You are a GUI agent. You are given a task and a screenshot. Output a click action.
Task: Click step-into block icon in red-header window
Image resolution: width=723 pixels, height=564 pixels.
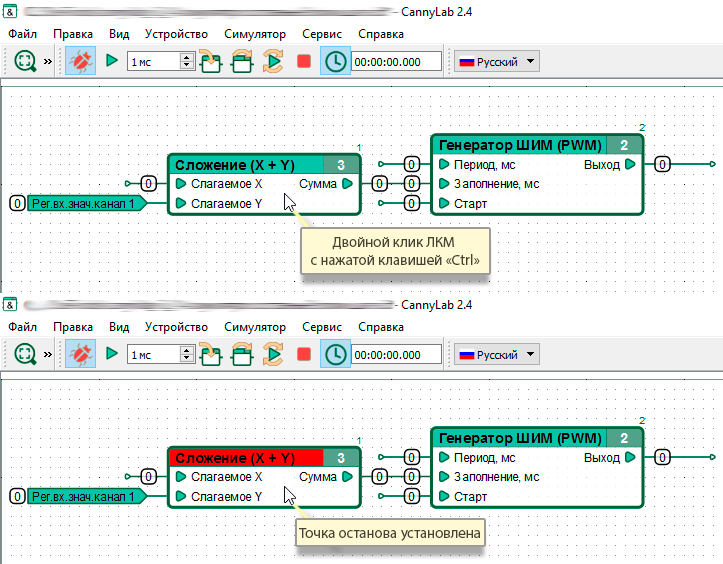[x=210, y=354]
